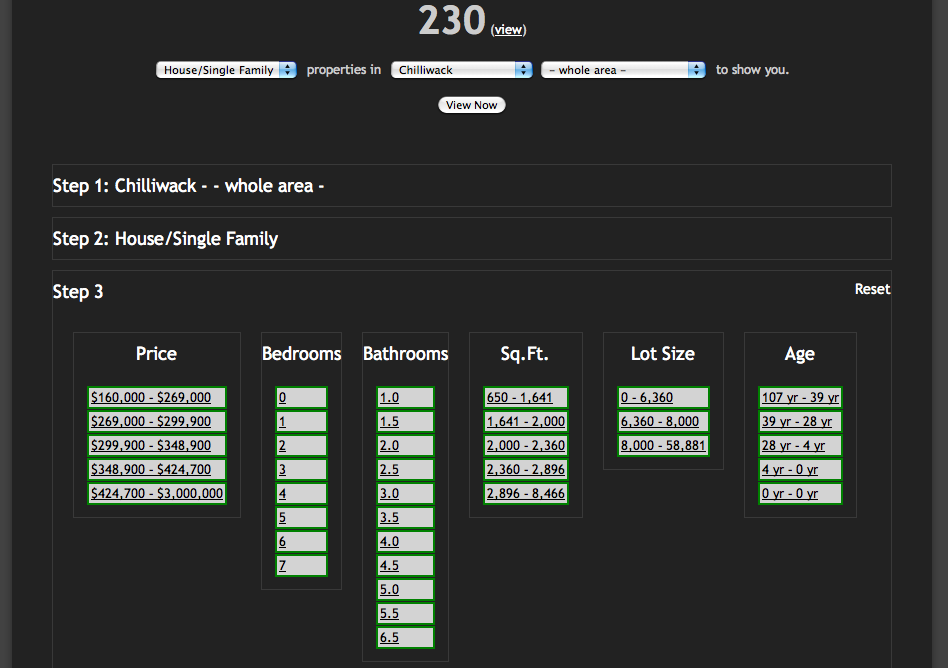Pick 2.5 bathrooms option
The image size is (948, 668).
(x=405, y=470)
